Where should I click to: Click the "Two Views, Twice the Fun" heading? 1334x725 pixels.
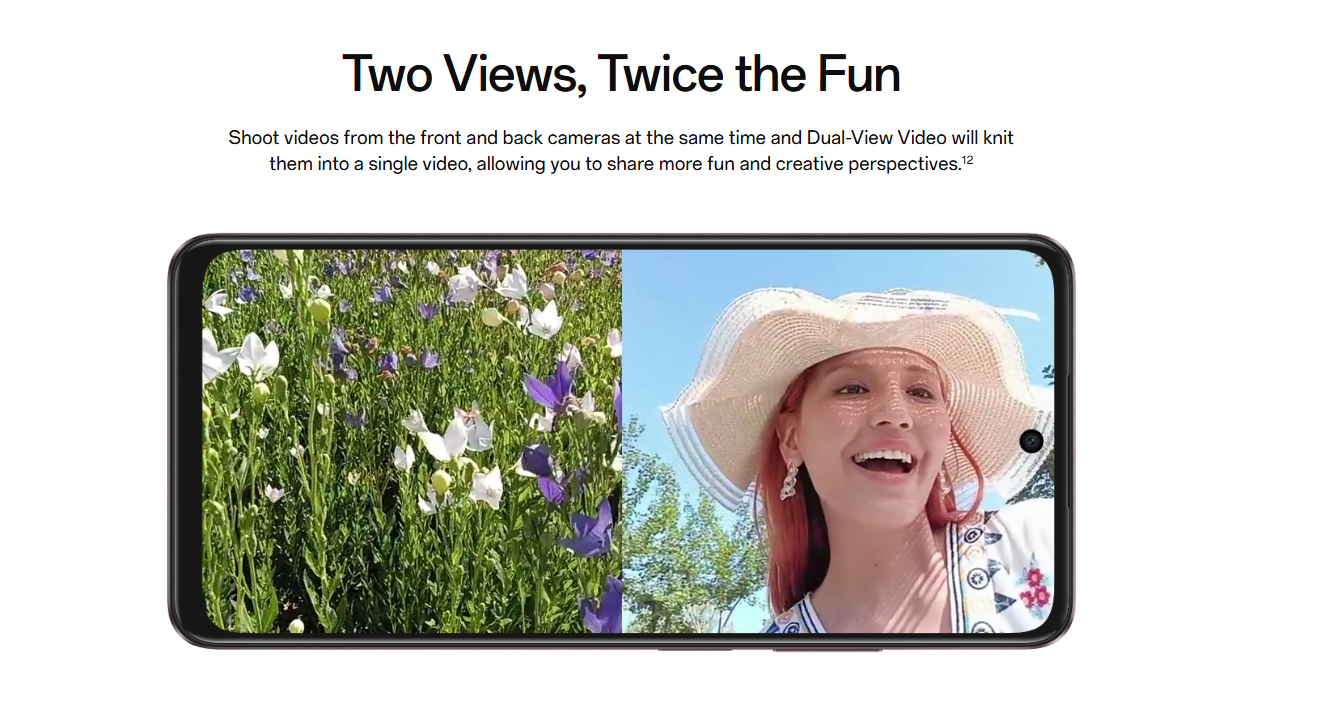(x=621, y=74)
